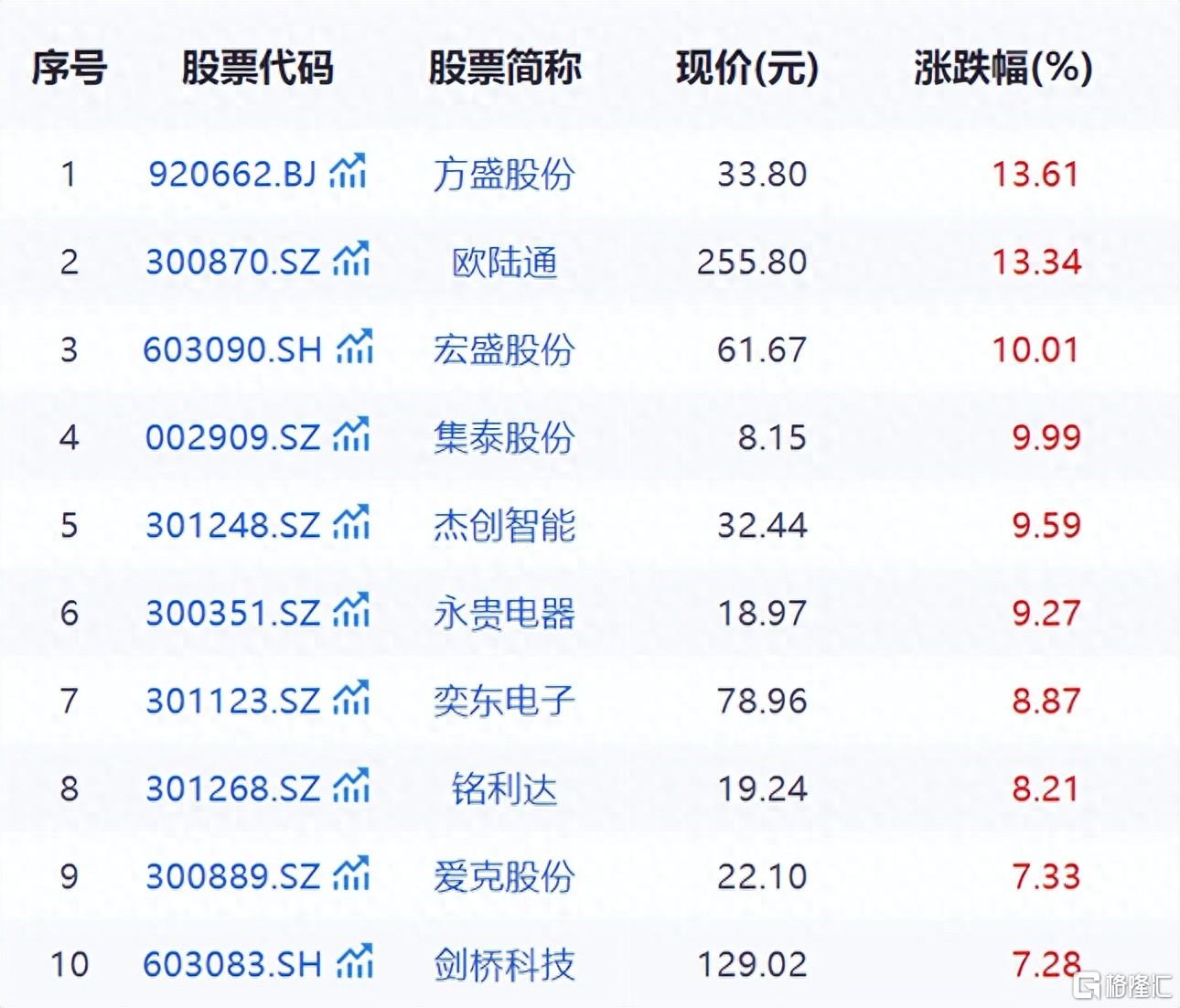Viewport: 1180px width, 1008px height.
Task: Open stock code 300351.SZ
Action: tap(233, 614)
